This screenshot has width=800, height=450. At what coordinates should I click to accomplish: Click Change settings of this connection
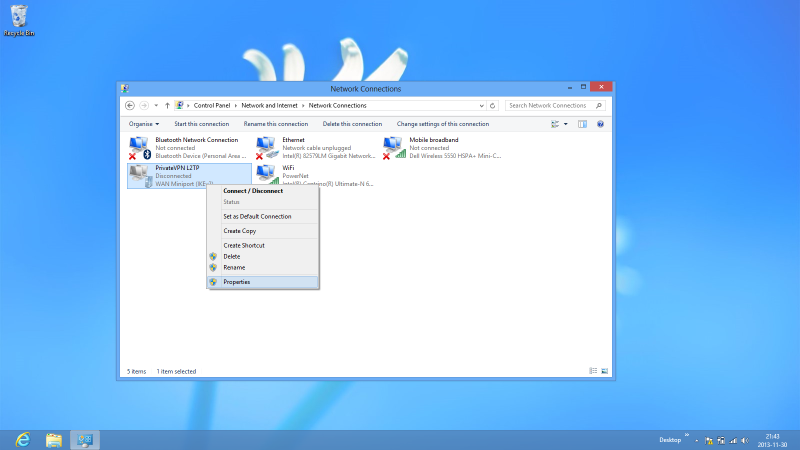(442, 124)
